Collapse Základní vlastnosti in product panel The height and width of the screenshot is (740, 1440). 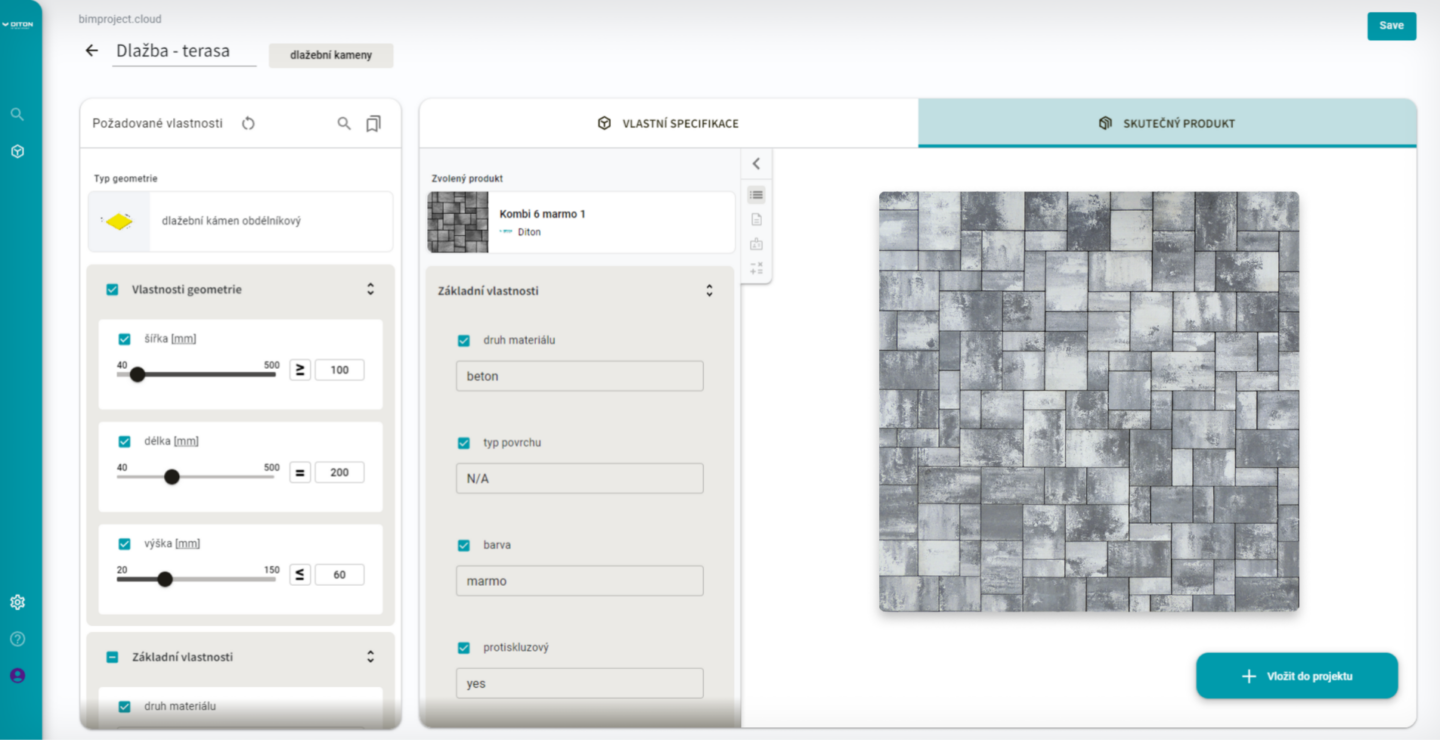click(709, 291)
